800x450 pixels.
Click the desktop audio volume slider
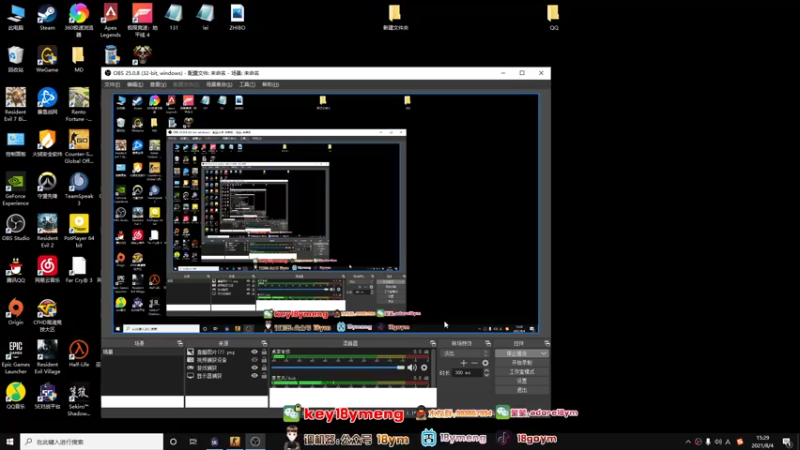(338, 367)
